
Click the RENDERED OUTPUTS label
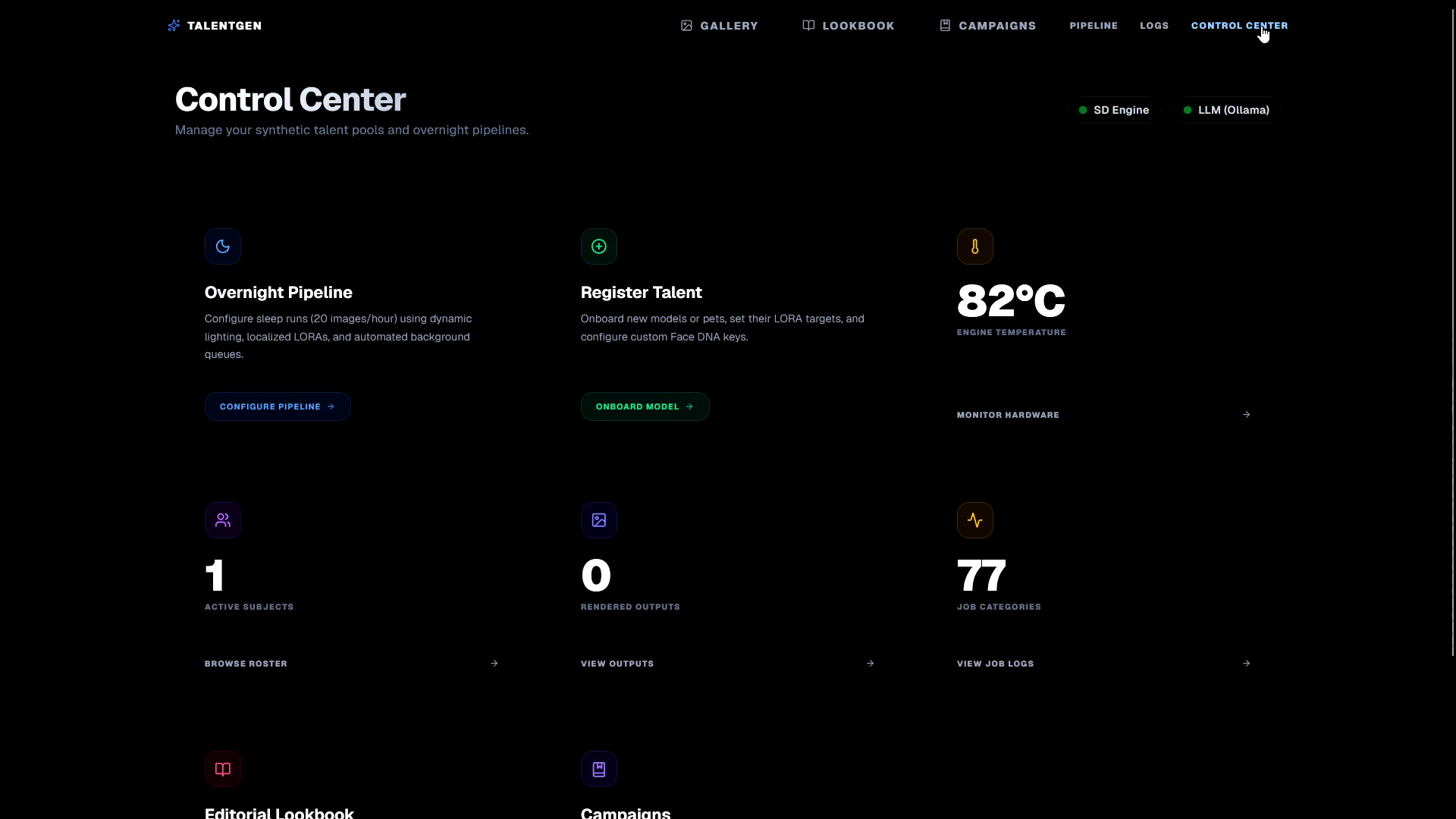point(630,607)
